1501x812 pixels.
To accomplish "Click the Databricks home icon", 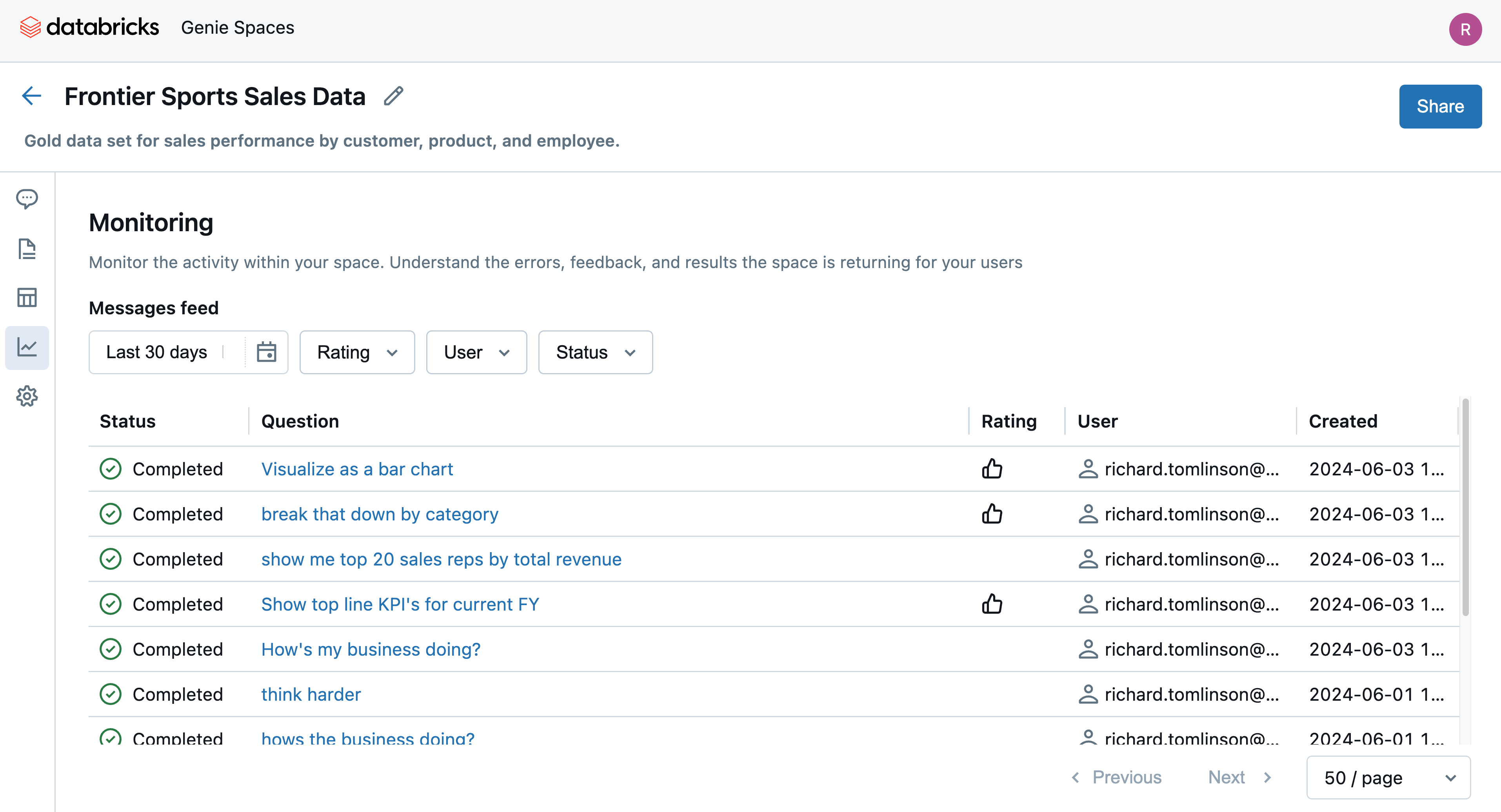I will click(30, 28).
